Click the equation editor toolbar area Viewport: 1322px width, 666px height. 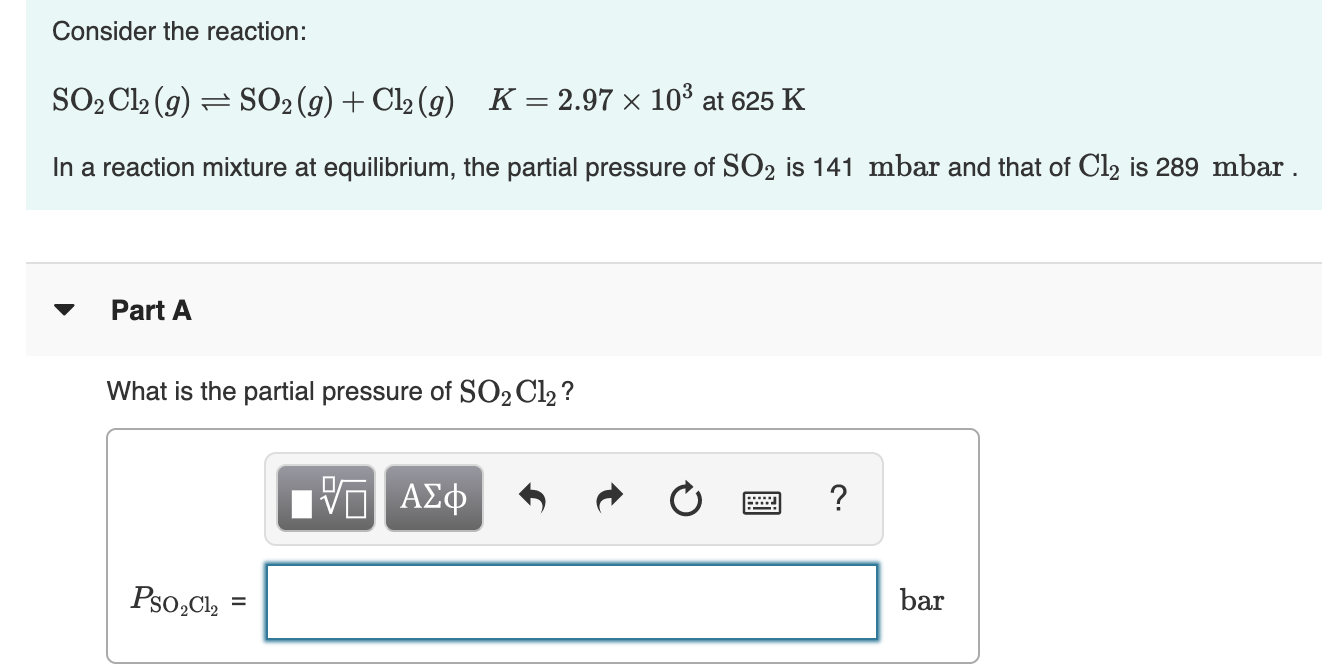[575, 498]
